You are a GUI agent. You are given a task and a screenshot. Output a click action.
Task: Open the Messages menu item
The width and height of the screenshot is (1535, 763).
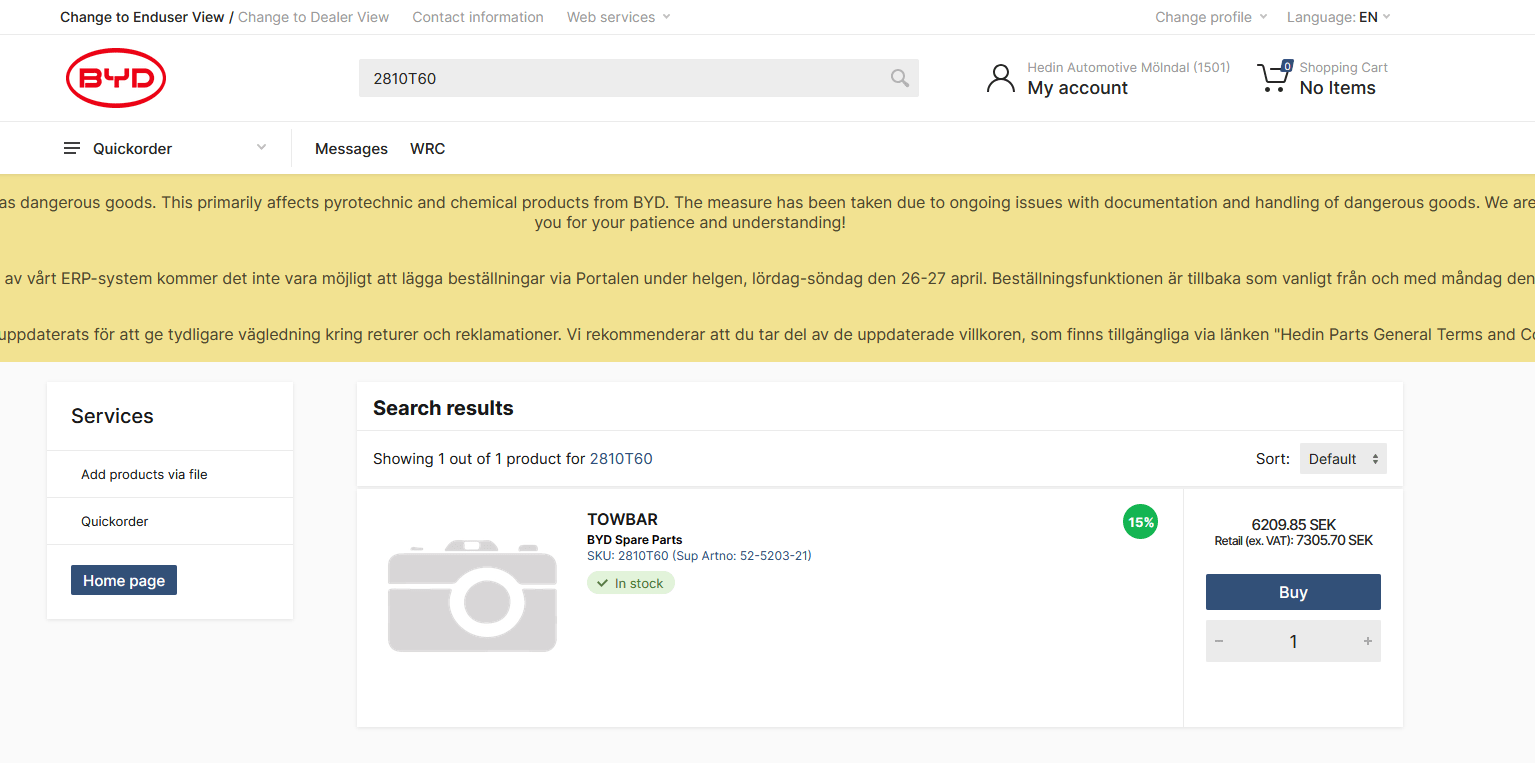pos(351,148)
